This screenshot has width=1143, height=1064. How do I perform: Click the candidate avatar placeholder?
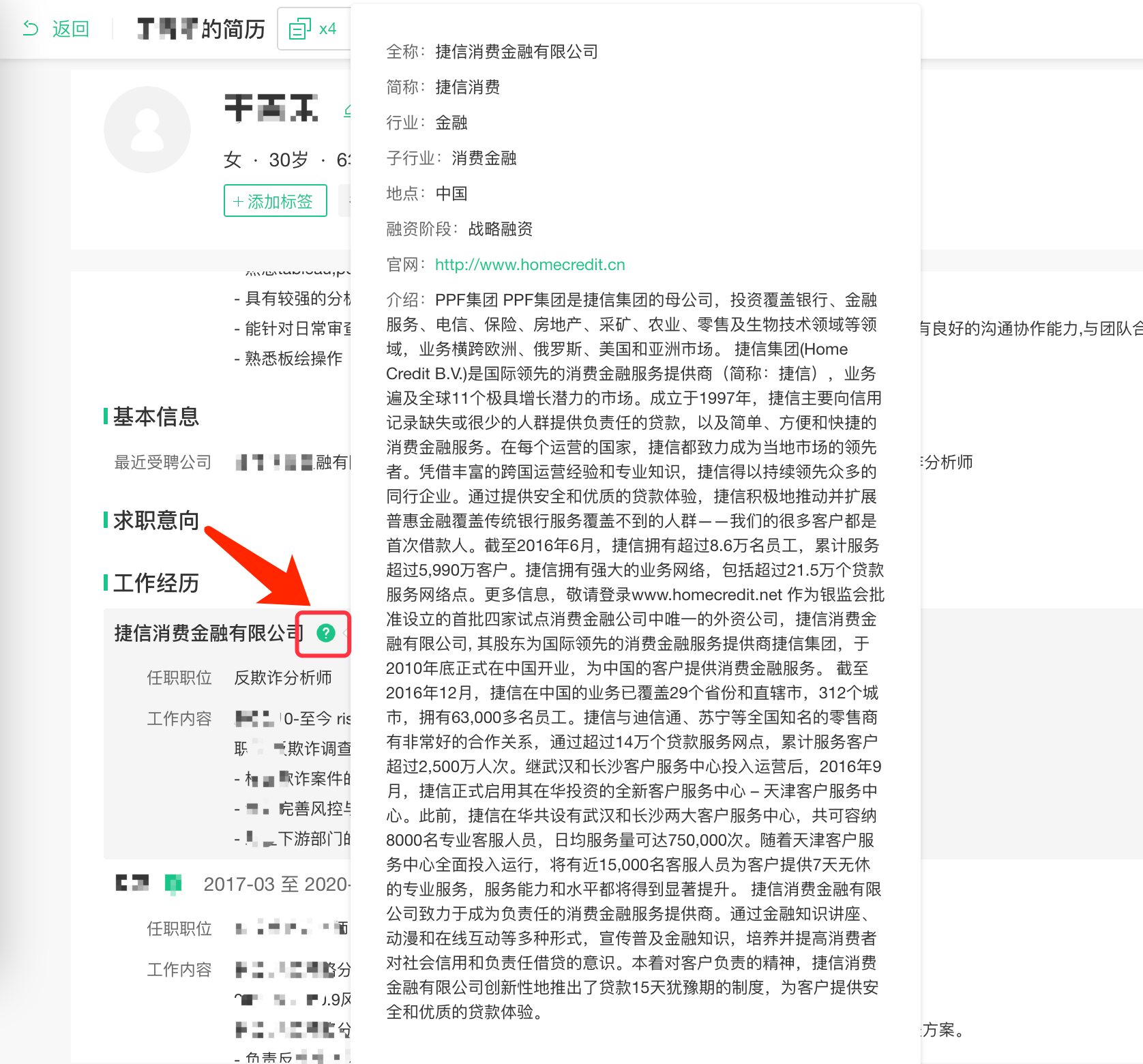(x=147, y=130)
